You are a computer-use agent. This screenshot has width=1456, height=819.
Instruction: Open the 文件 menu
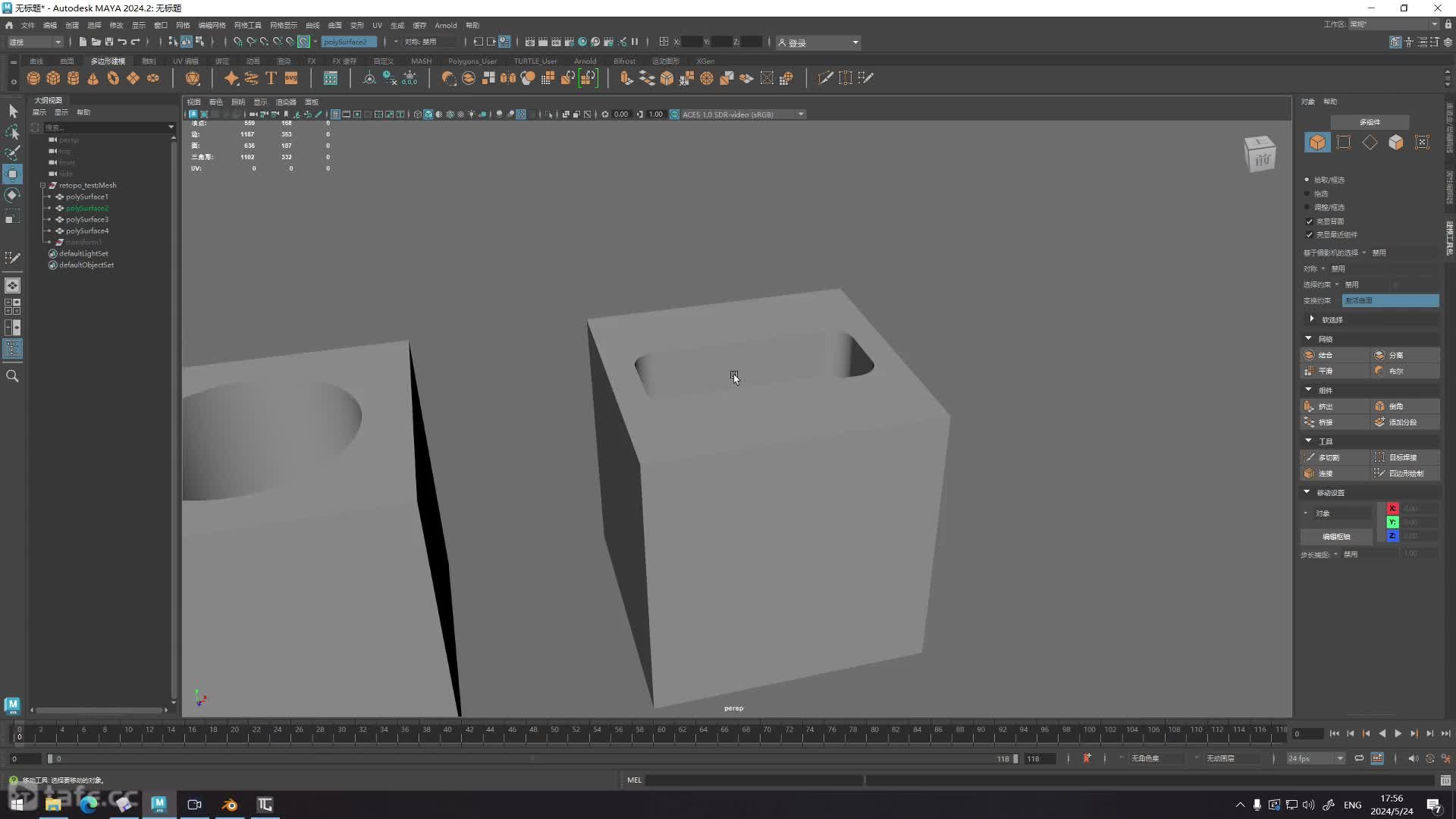coord(27,25)
